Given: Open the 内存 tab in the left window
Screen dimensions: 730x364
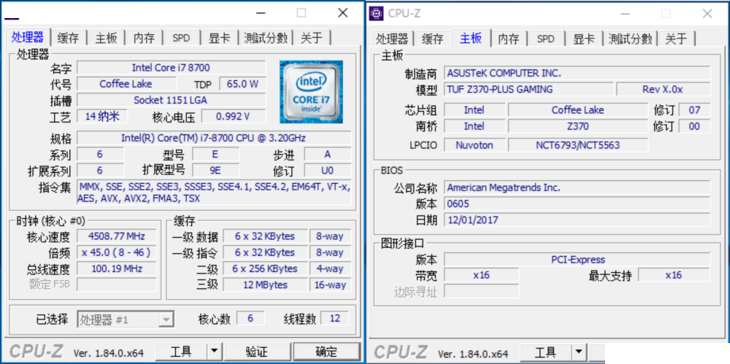Looking at the screenshot, I should tap(144, 38).
